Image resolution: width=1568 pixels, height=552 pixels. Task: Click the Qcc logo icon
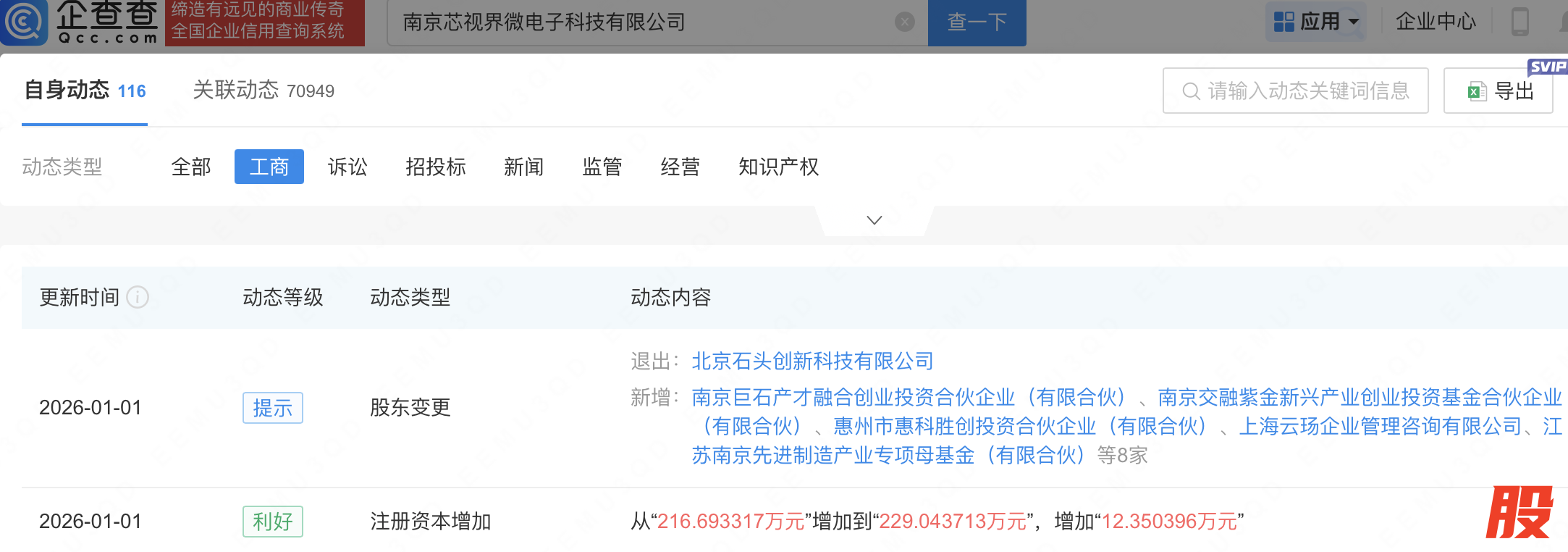[x=25, y=22]
